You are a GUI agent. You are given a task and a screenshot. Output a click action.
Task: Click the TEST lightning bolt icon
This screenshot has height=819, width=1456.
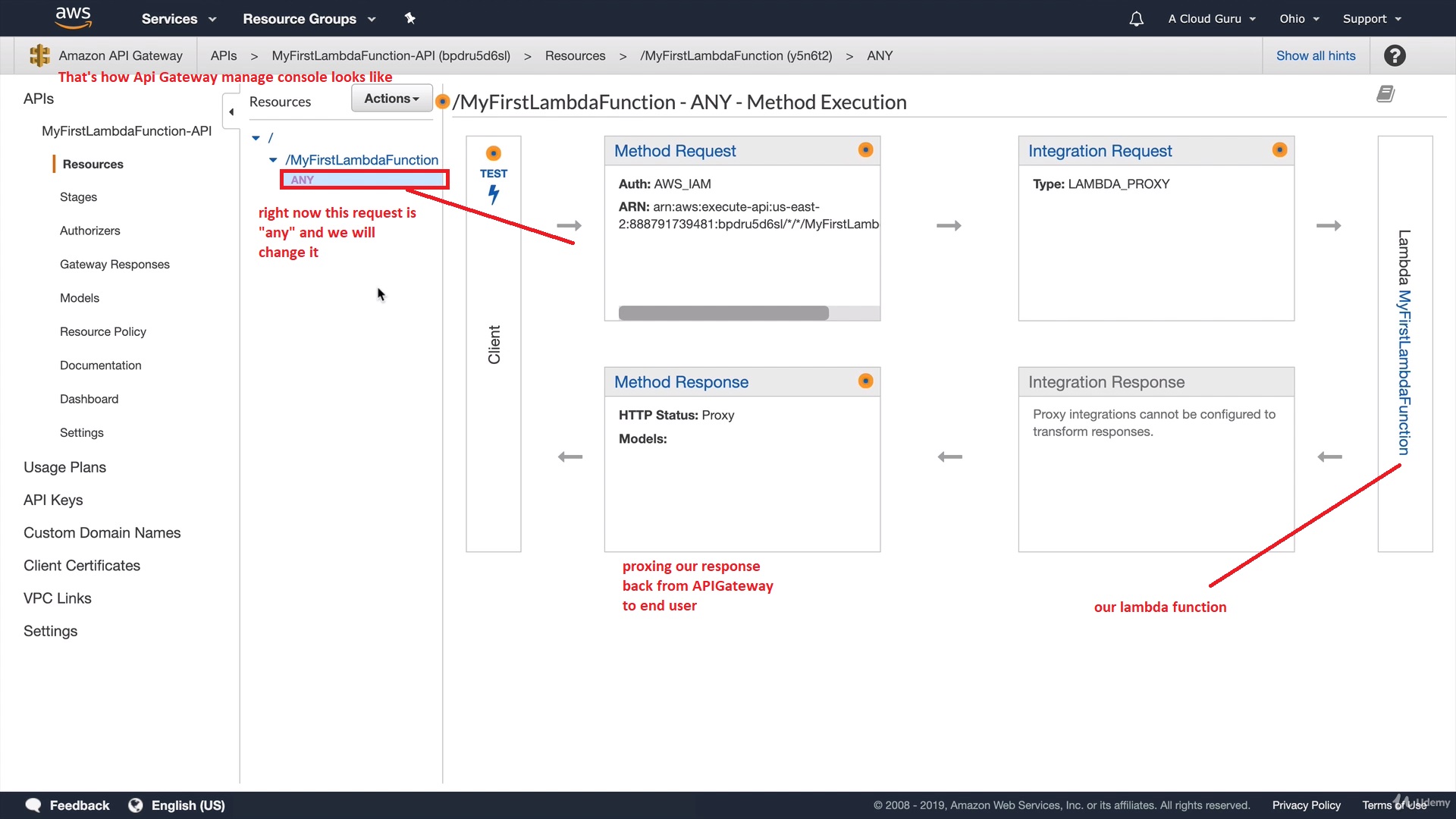(494, 195)
